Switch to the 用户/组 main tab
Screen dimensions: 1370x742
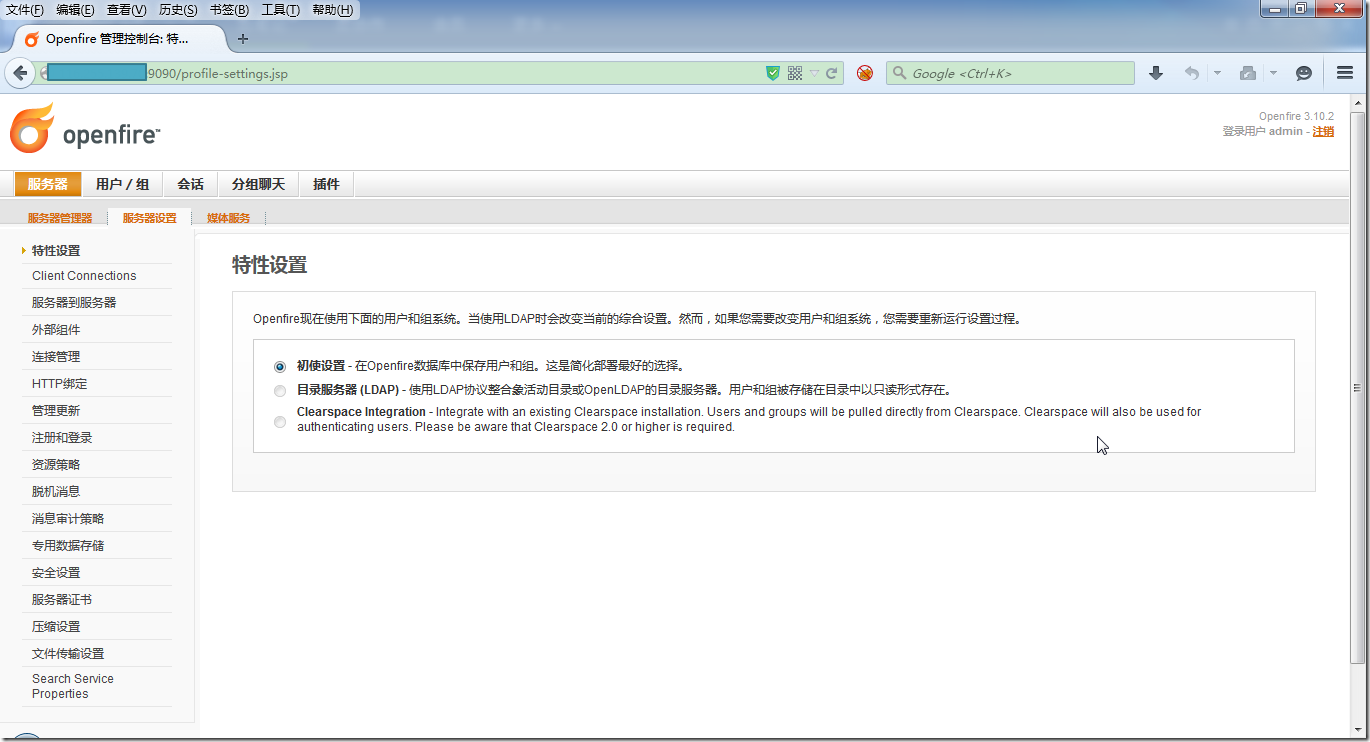(x=122, y=184)
